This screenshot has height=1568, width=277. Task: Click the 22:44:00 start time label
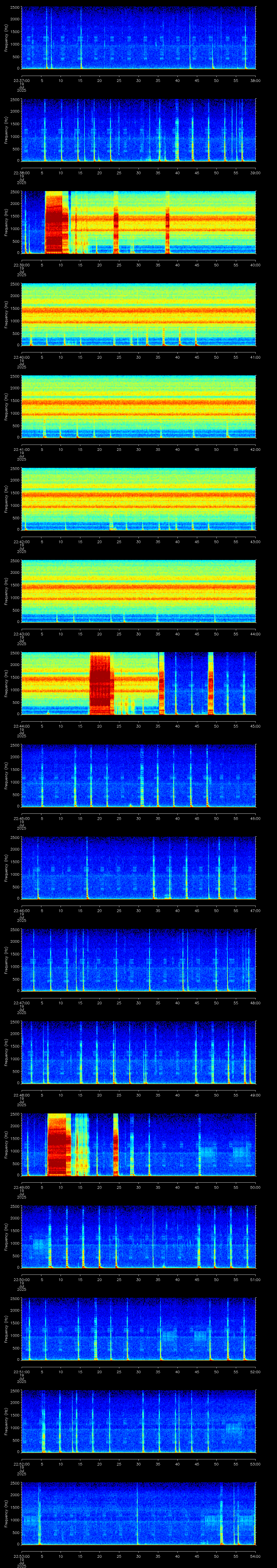[21, 726]
